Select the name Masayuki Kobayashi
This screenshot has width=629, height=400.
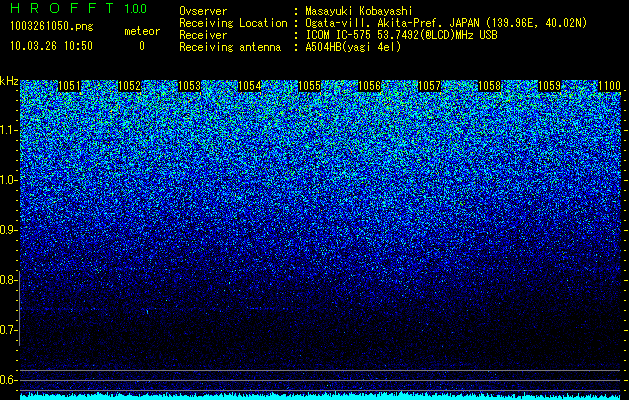(x=359, y=11)
